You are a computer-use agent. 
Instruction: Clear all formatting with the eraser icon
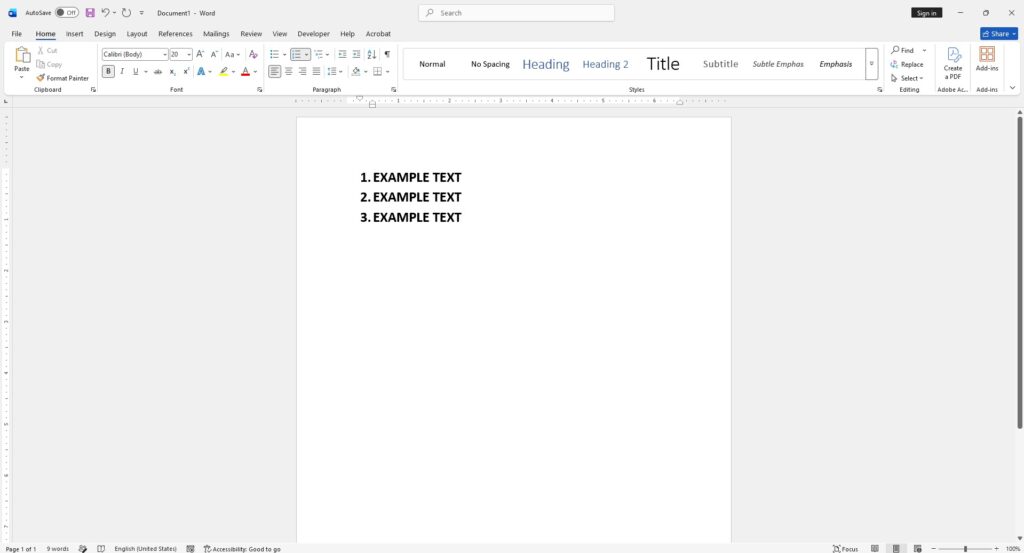(253, 54)
